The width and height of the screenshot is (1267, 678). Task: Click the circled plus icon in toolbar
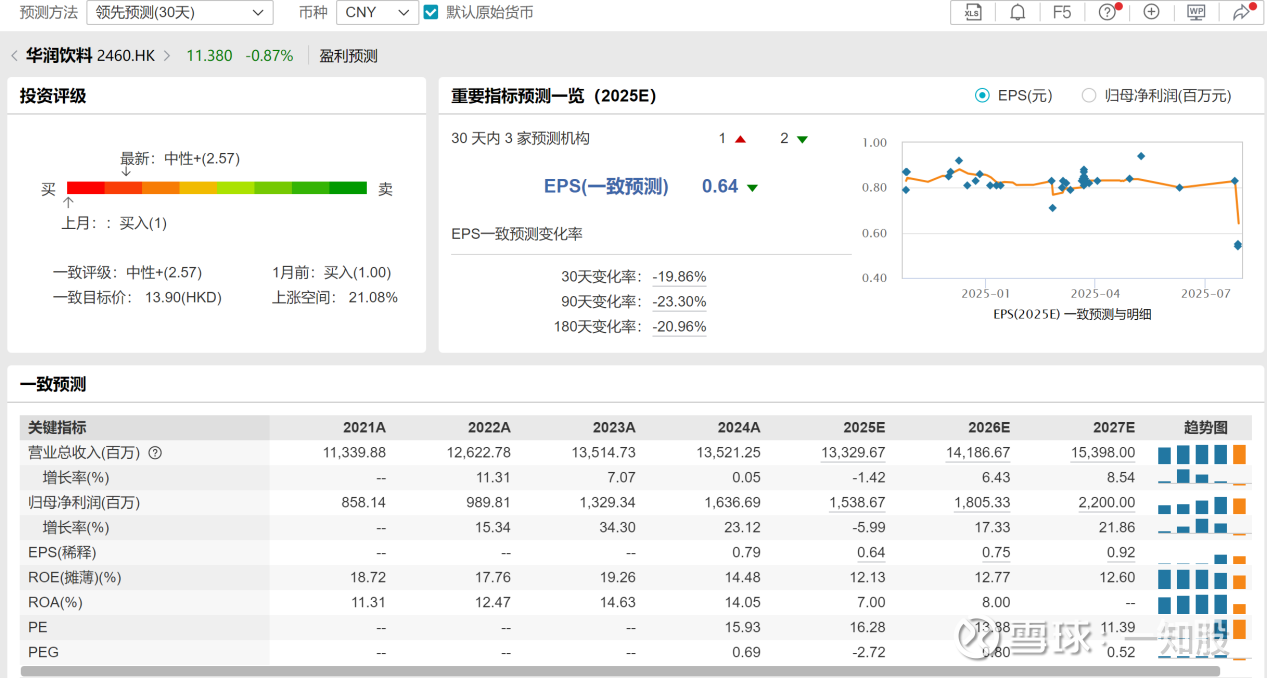(1151, 12)
